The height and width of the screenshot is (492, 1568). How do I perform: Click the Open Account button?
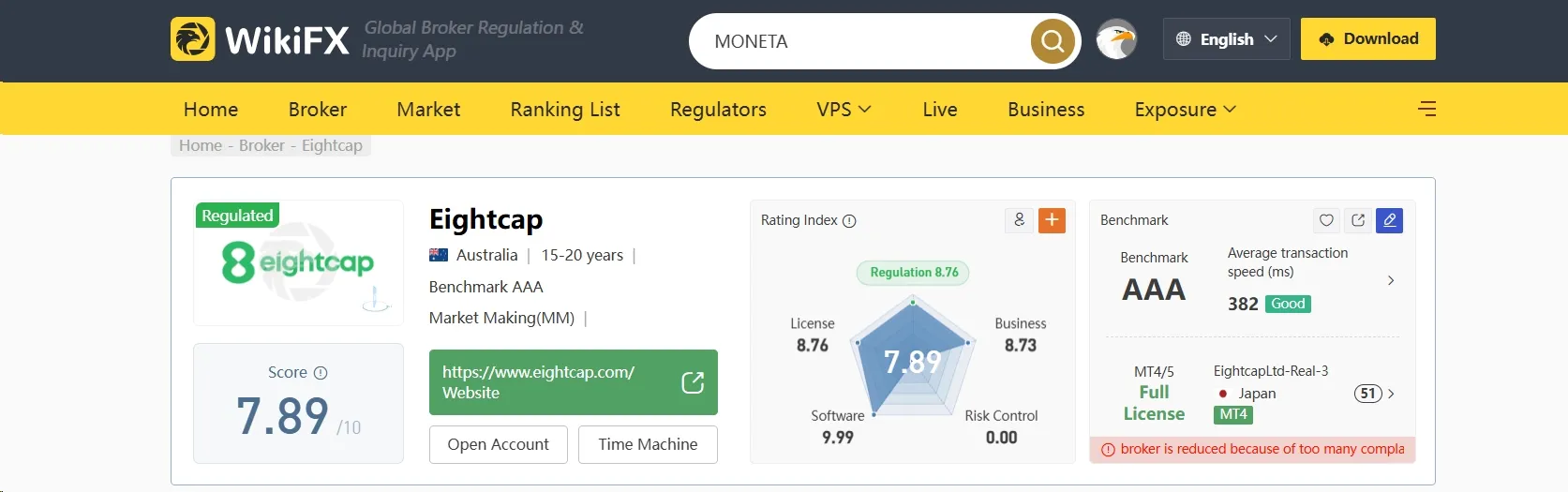[499, 444]
